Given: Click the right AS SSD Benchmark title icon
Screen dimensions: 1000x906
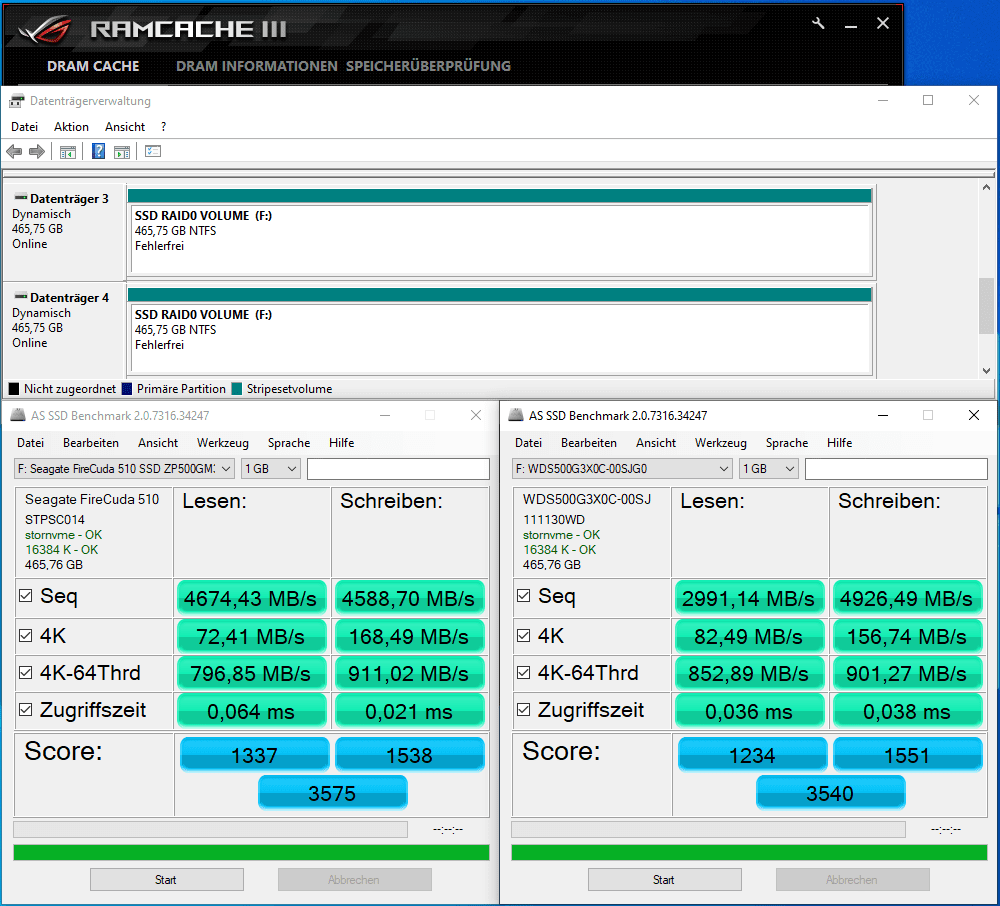Looking at the screenshot, I should 515,415.
